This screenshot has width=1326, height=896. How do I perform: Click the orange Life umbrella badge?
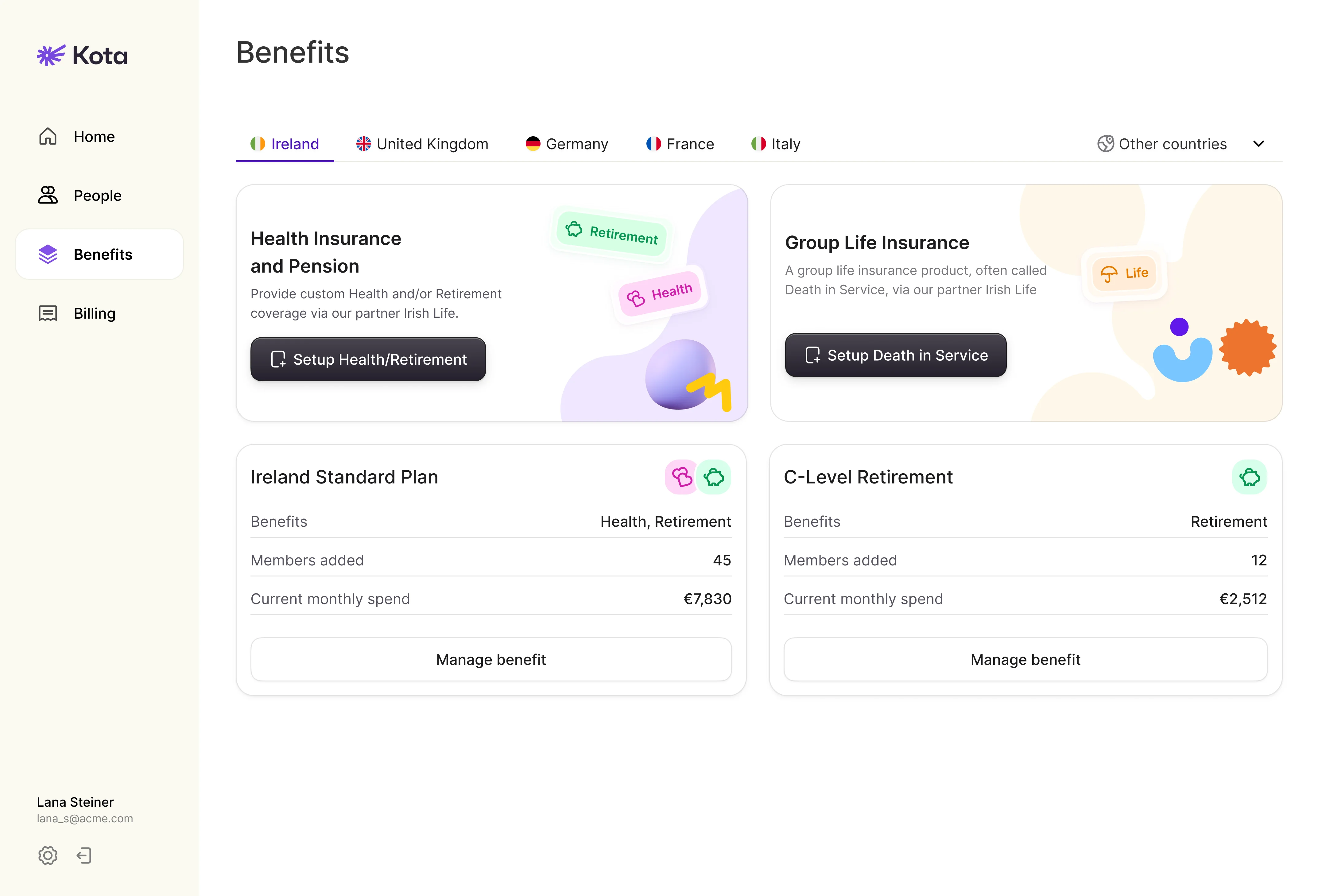point(1124,274)
